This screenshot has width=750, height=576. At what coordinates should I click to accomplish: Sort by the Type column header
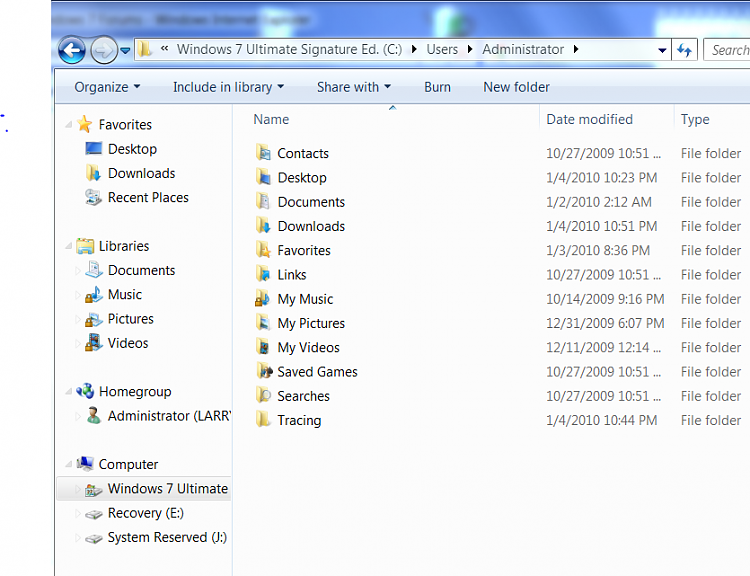pyautogui.click(x=695, y=119)
